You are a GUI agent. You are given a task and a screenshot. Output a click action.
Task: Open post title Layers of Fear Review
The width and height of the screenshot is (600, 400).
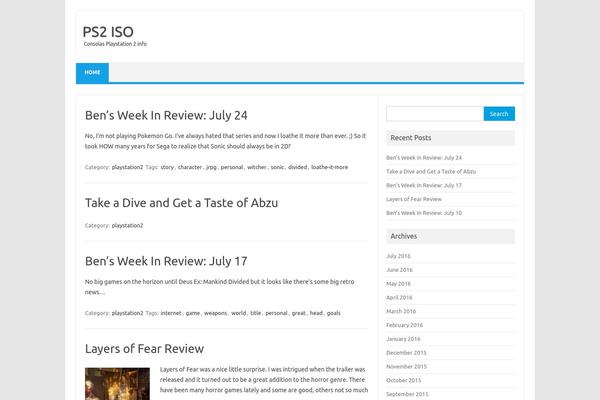(x=144, y=349)
